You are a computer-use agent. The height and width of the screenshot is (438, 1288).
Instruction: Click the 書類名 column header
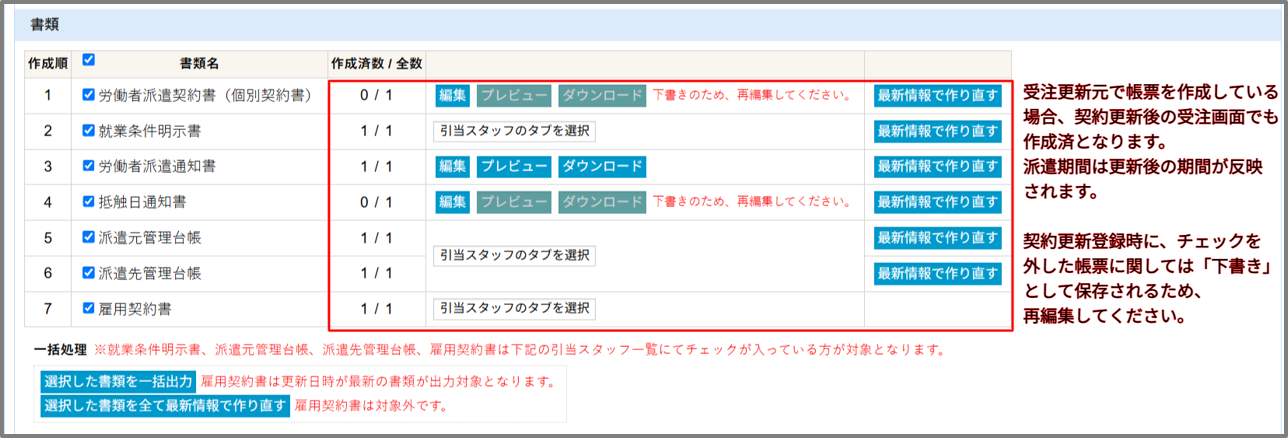point(199,63)
